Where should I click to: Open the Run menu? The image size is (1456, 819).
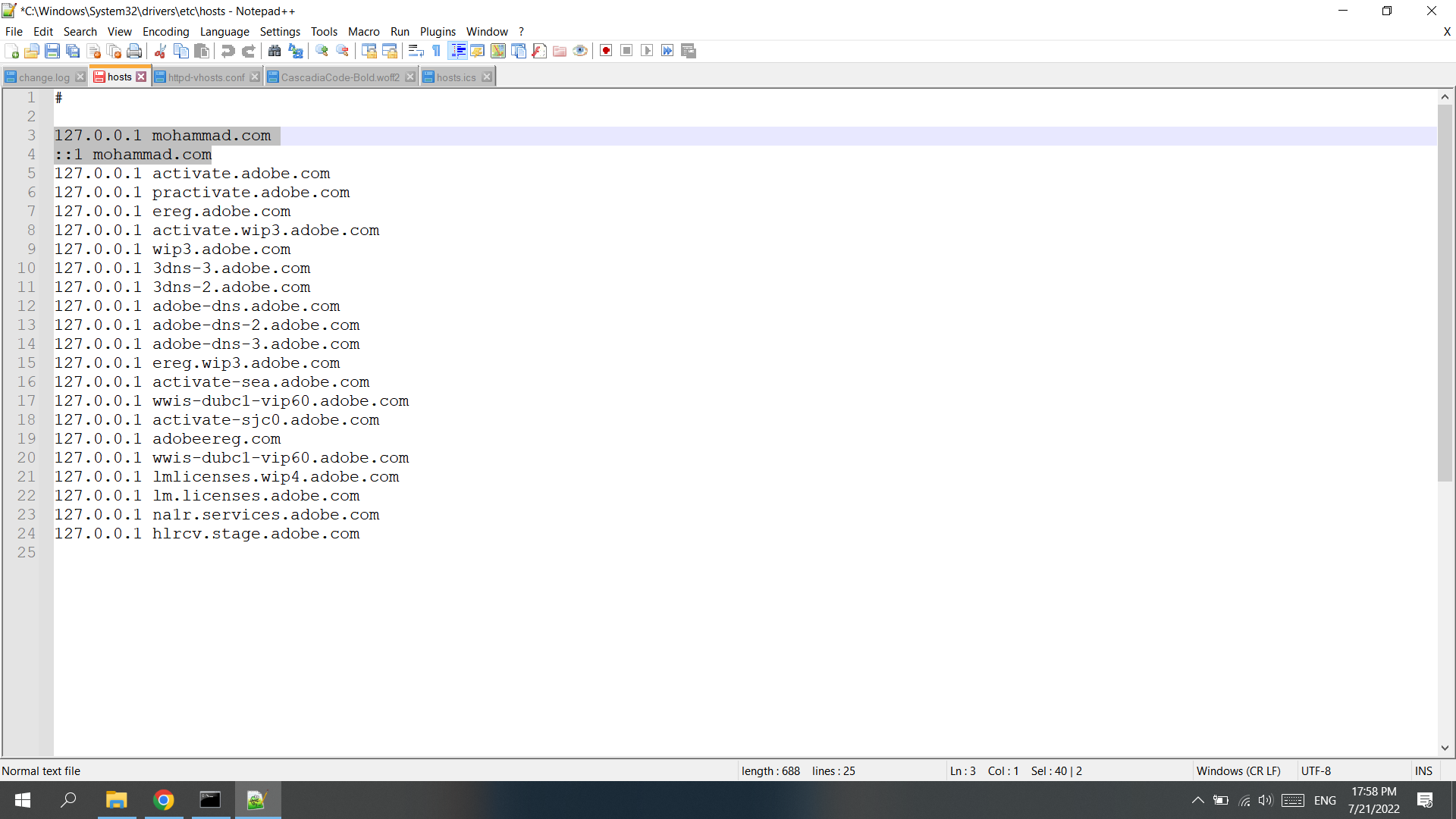click(x=400, y=32)
